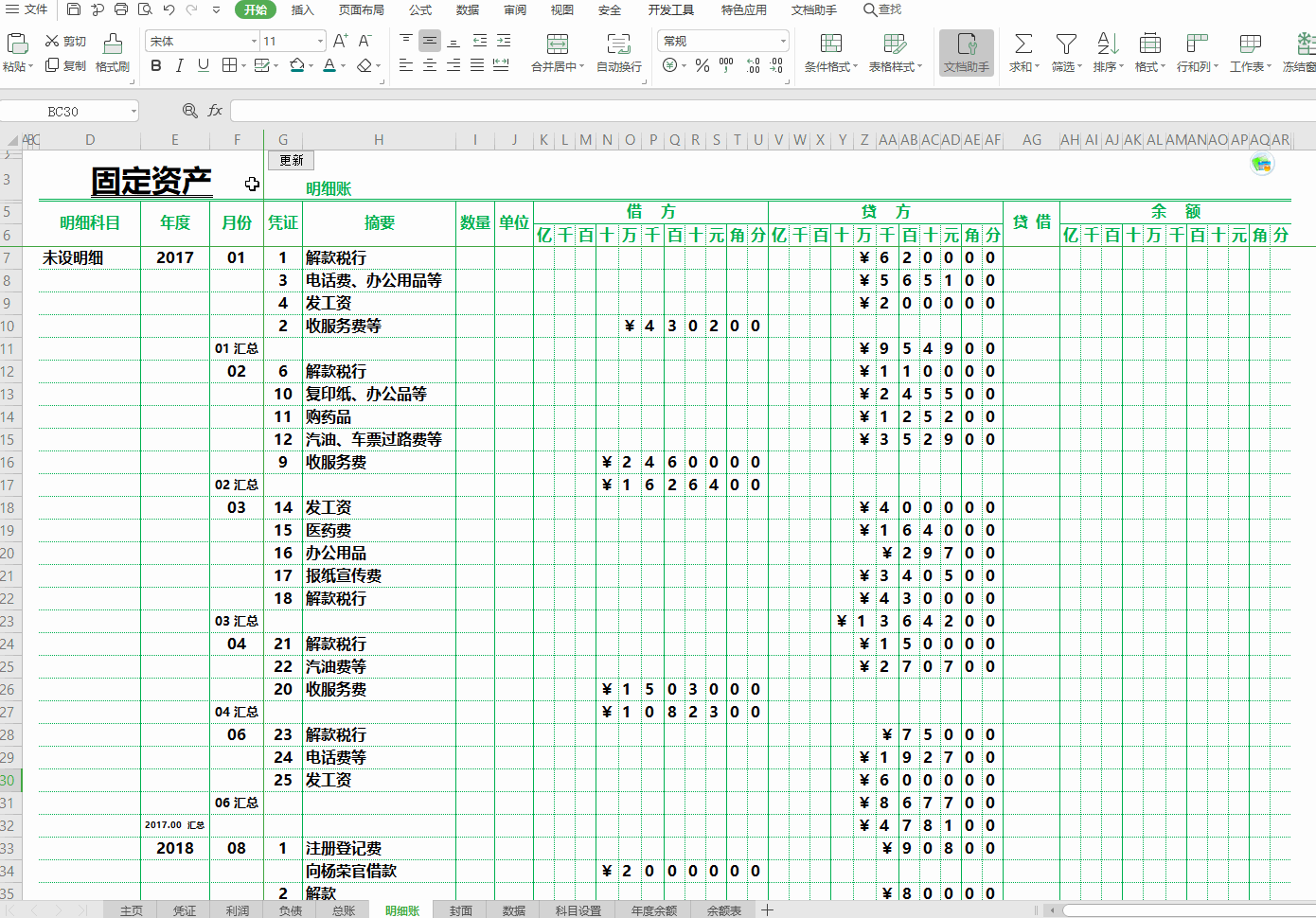
Task: Toggle align left
Action: [406, 65]
